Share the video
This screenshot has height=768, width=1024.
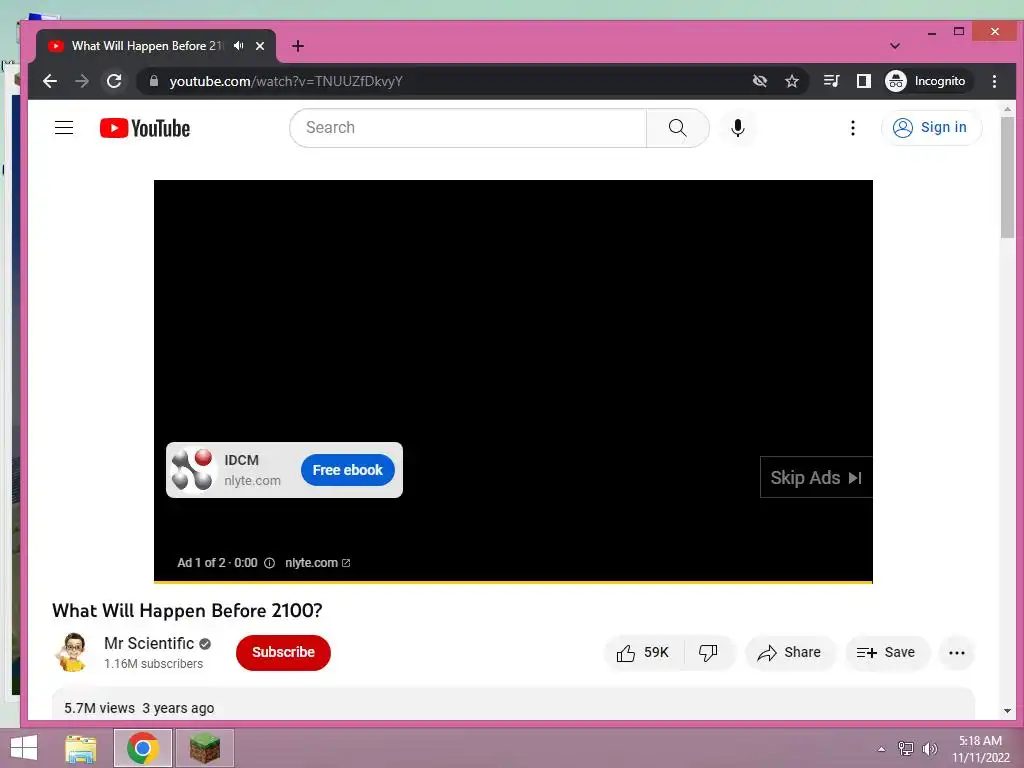(x=790, y=652)
